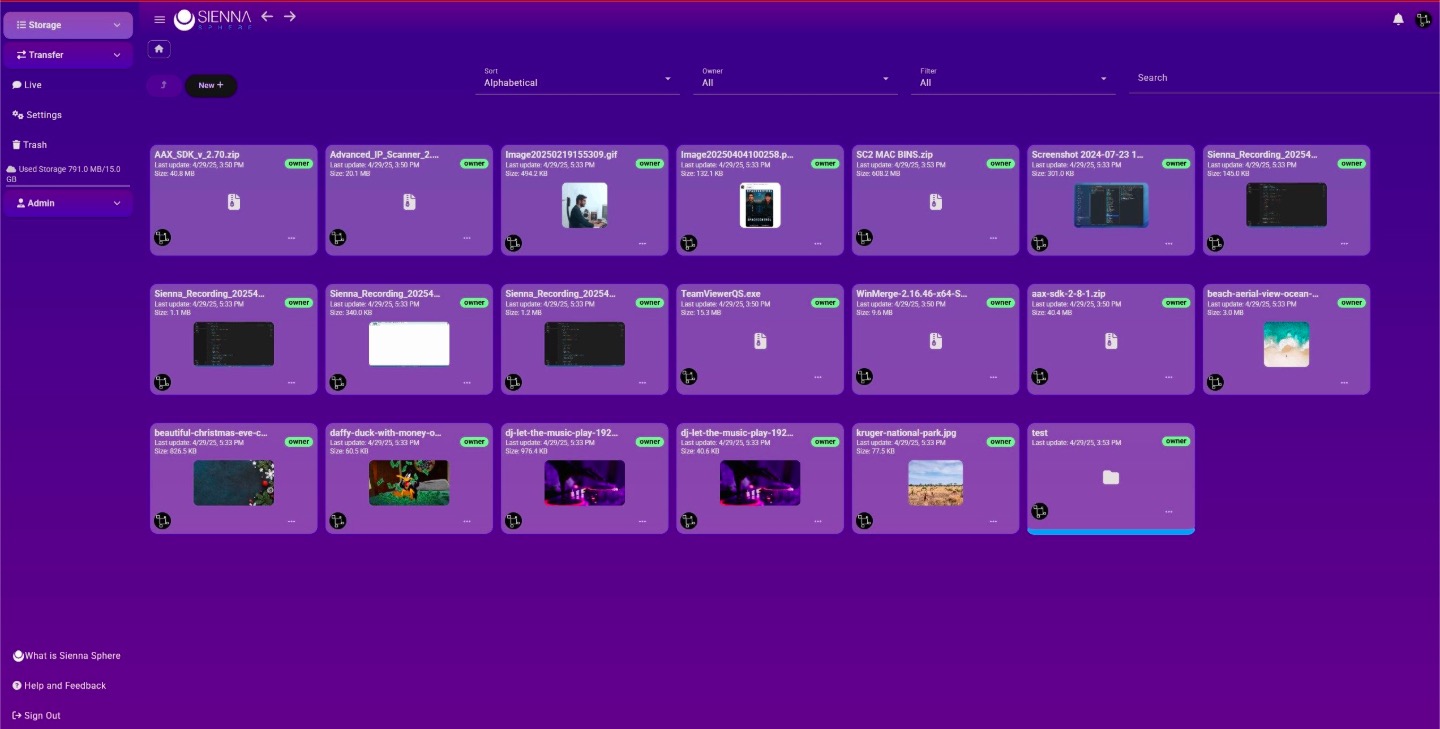Open more options for daffy-duck-with-money file
The width and height of the screenshot is (1440, 729).
(467, 521)
